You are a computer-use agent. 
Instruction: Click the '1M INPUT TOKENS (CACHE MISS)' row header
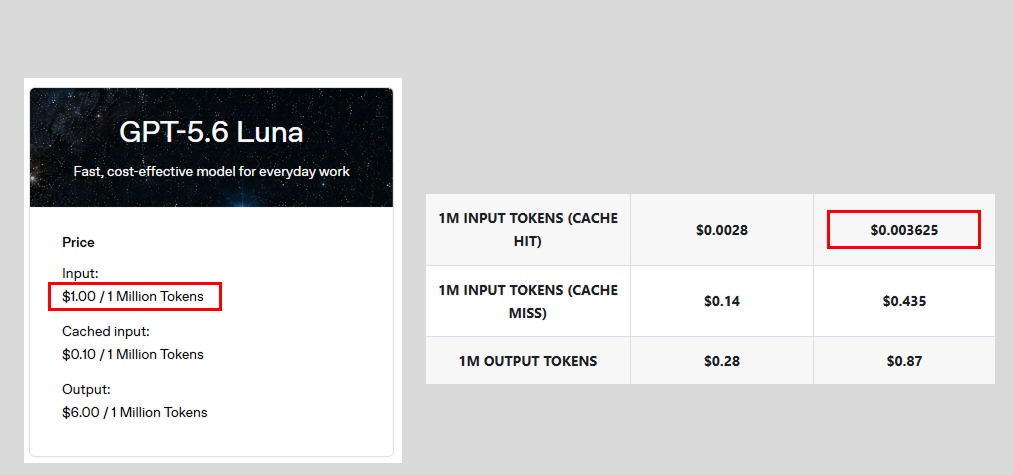click(x=528, y=301)
